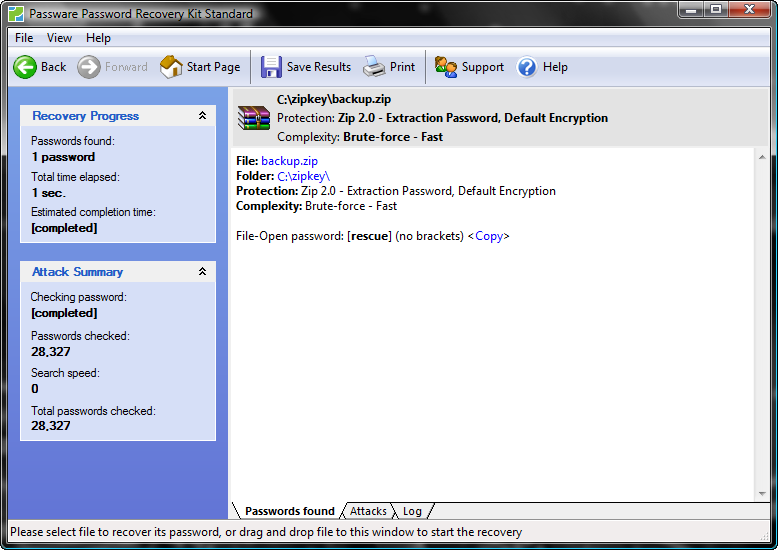Open the View menu
Screen dimensions: 778x550
click(60, 38)
